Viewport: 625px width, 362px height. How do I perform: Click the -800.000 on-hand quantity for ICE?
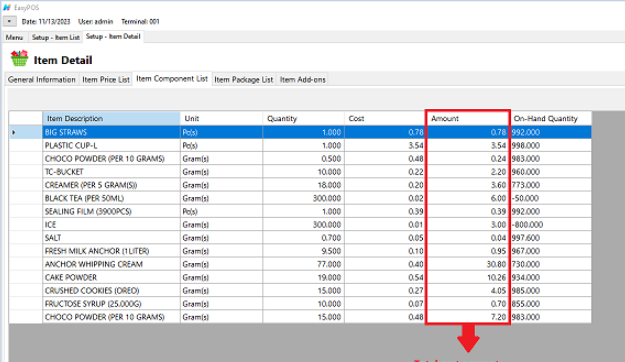click(551, 224)
